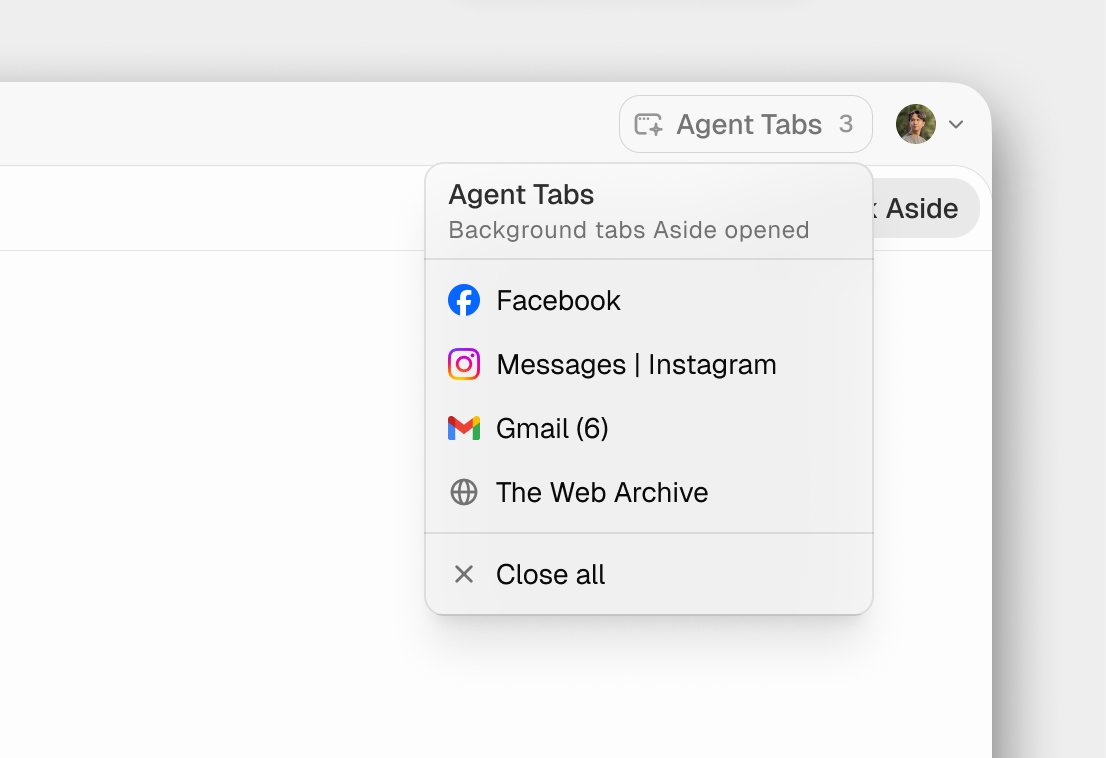Image resolution: width=1106 pixels, height=758 pixels.
Task: Click the Facebook logo icon
Action: [464, 300]
